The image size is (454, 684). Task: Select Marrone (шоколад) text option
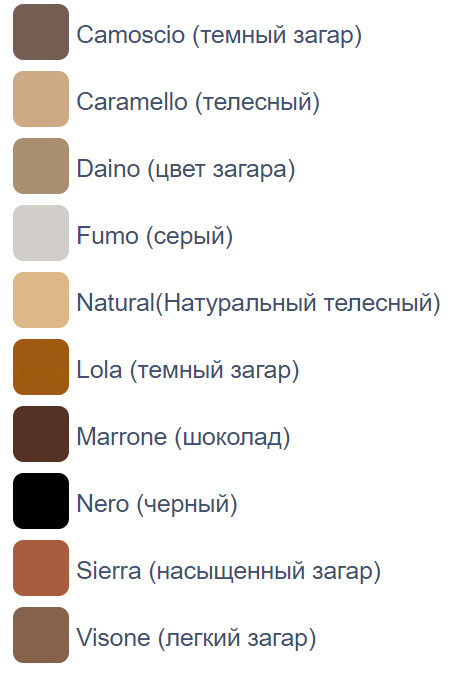(184, 437)
